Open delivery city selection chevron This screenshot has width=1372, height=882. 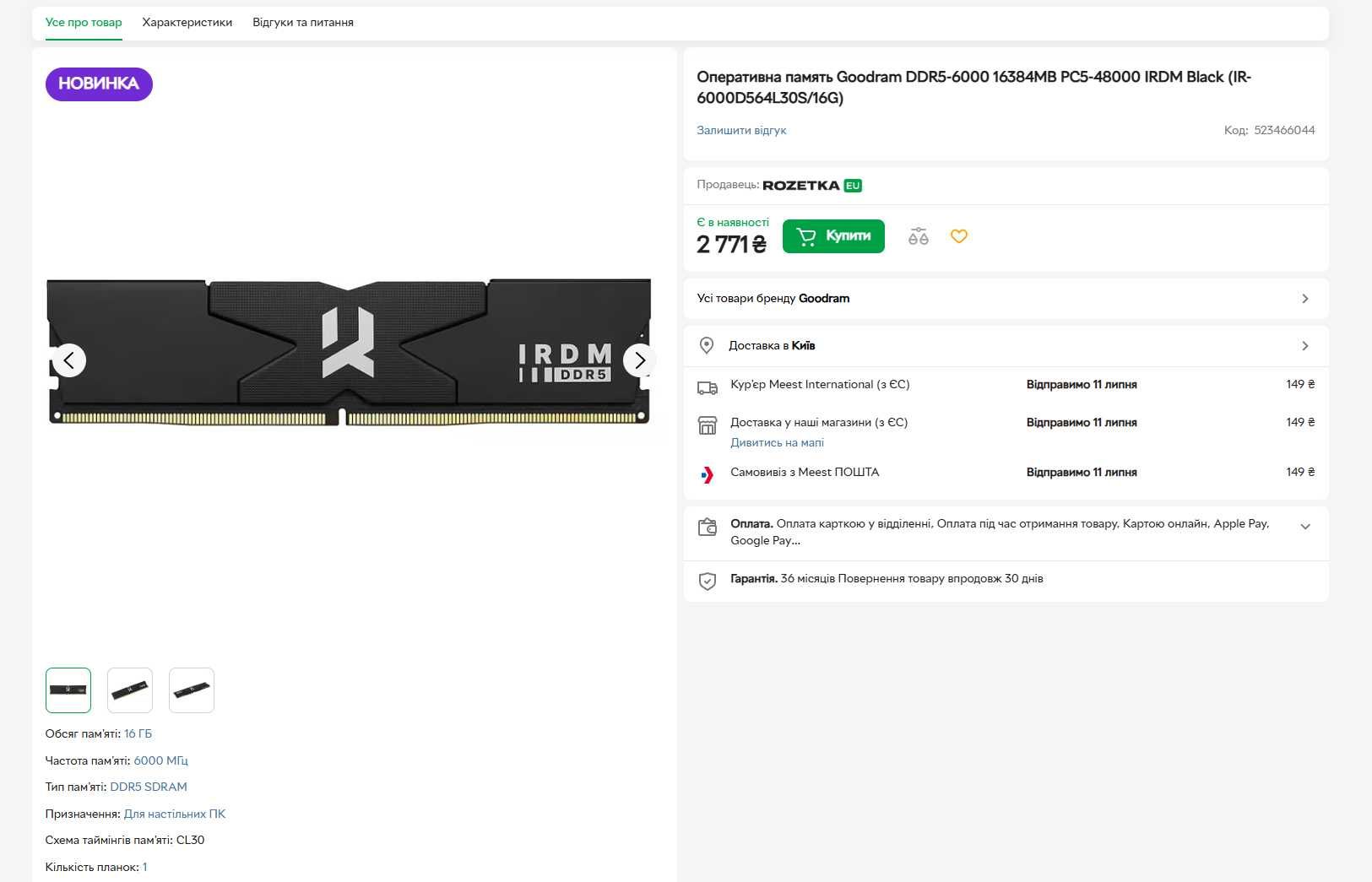click(x=1304, y=346)
